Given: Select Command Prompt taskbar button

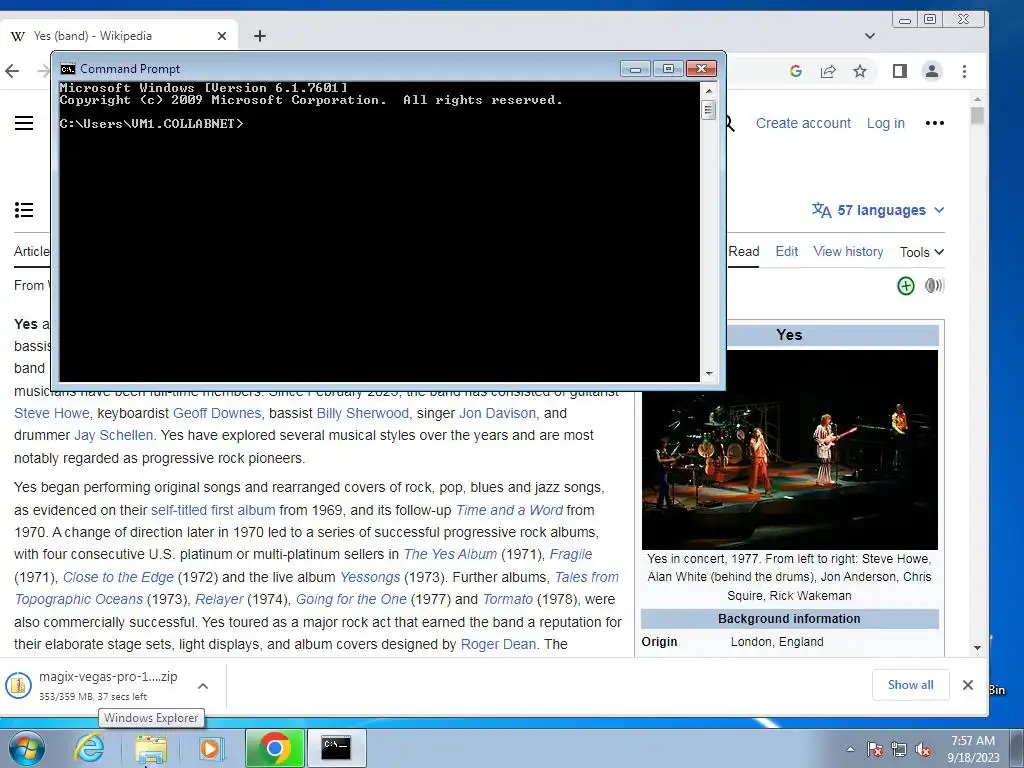Looking at the screenshot, I should click(336, 748).
